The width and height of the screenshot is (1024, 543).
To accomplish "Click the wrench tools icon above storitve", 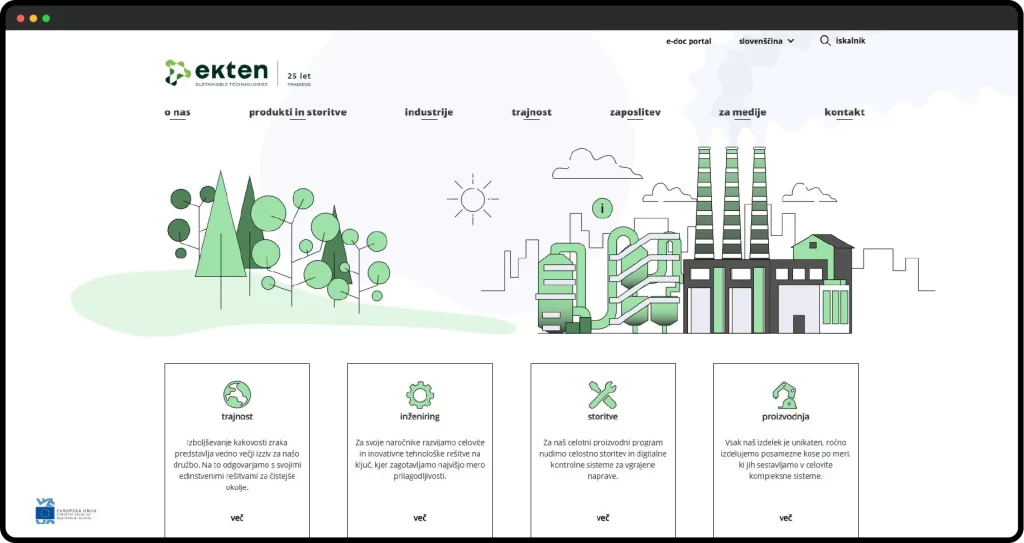I will 603,393.
